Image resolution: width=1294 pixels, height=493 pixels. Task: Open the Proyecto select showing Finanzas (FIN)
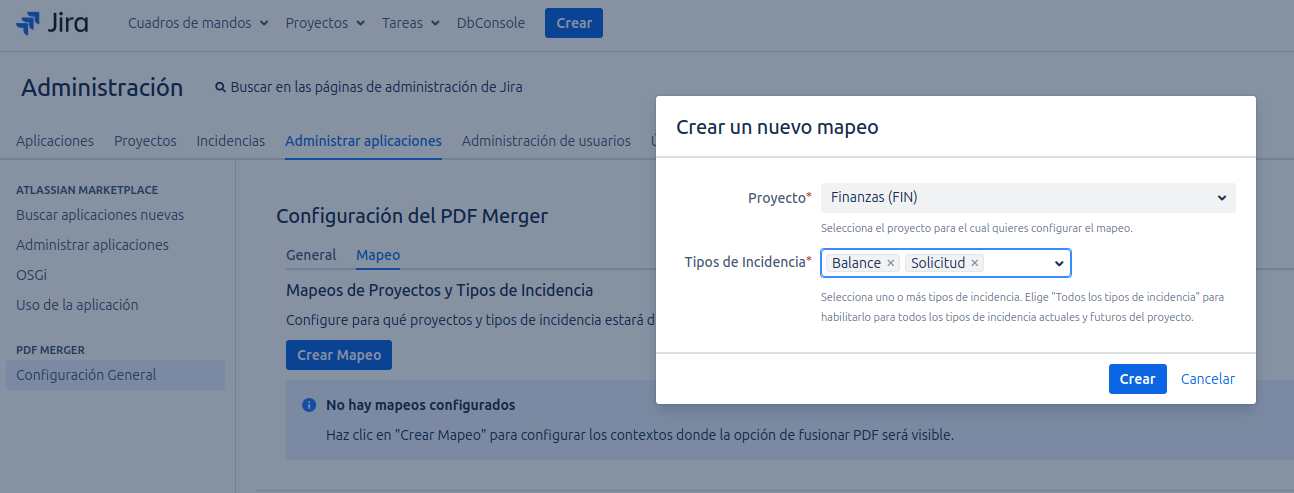click(1028, 198)
